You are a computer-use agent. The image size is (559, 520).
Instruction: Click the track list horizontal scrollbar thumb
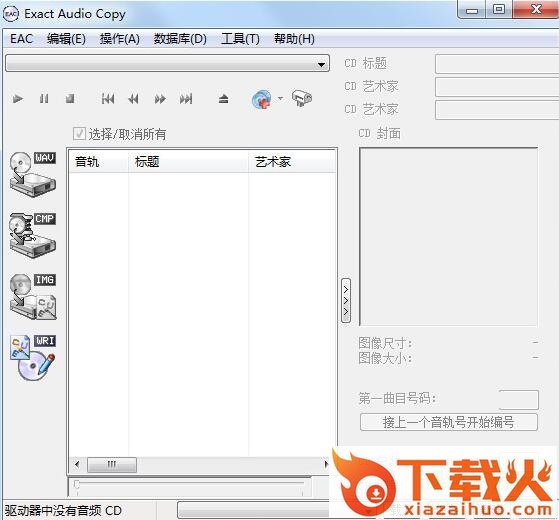pyautogui.click(x=112, y=464)
